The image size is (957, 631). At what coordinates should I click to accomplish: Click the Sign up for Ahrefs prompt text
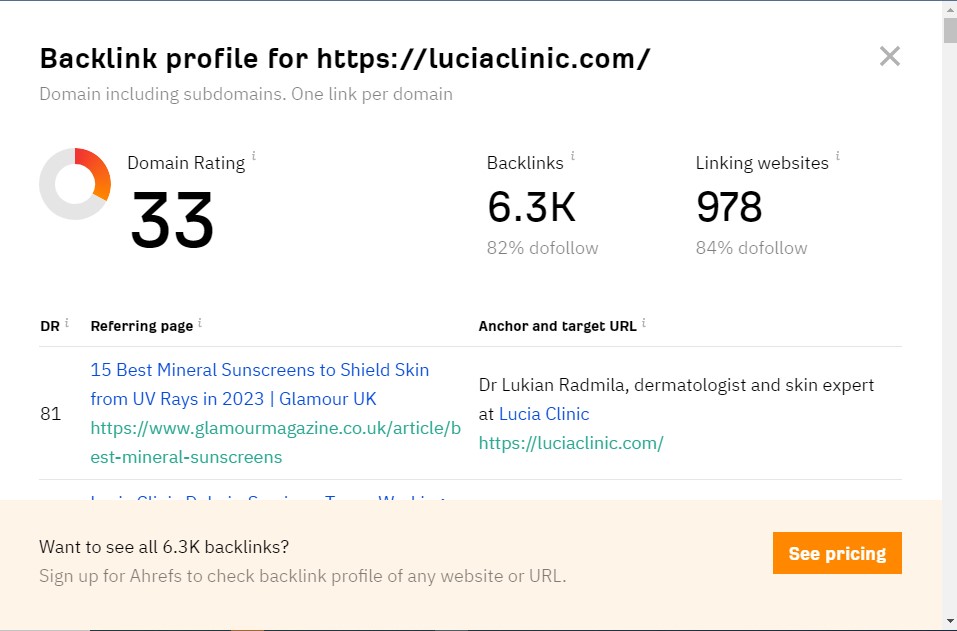point(302,576)
